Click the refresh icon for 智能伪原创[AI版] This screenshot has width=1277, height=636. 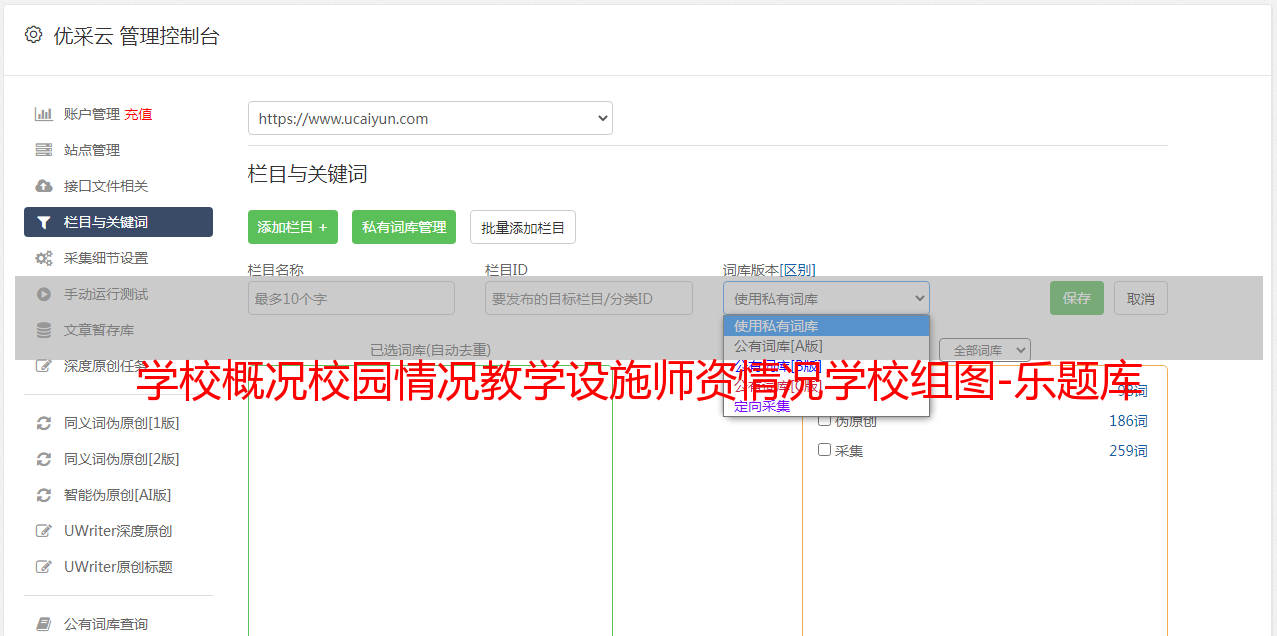[x=43, y=495]
